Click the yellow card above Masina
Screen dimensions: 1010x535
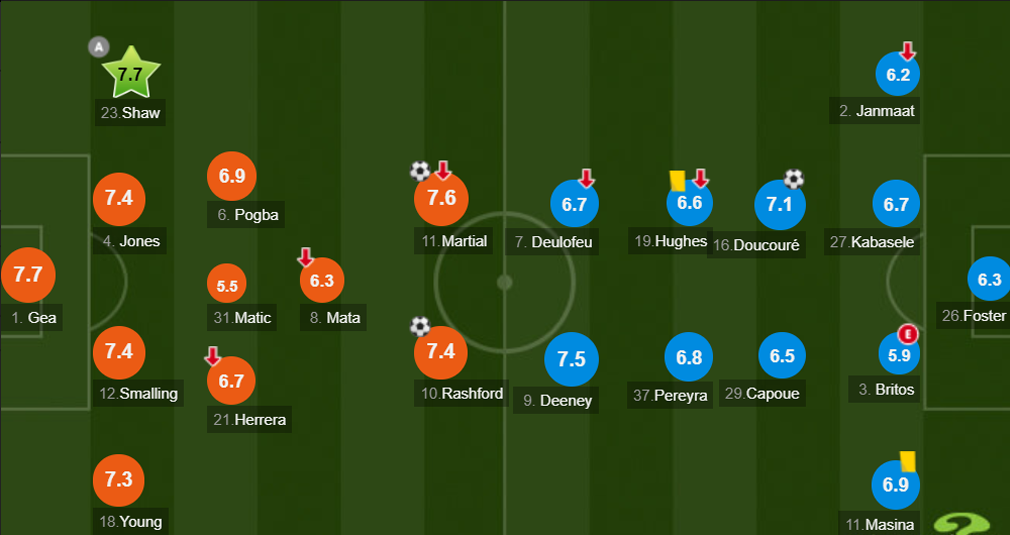[x=908, y=461]
